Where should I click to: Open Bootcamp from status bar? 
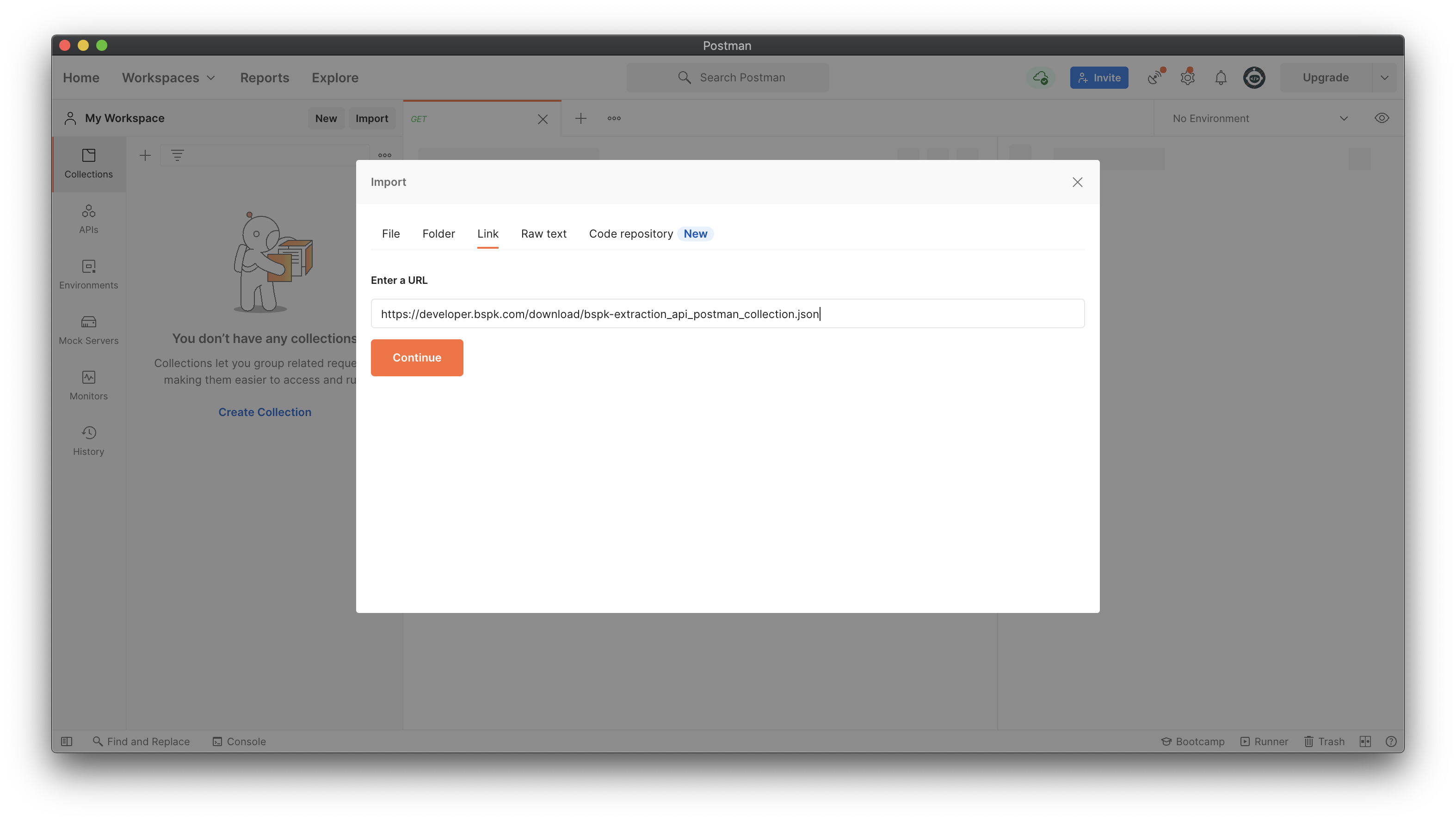click(1193, 741)
